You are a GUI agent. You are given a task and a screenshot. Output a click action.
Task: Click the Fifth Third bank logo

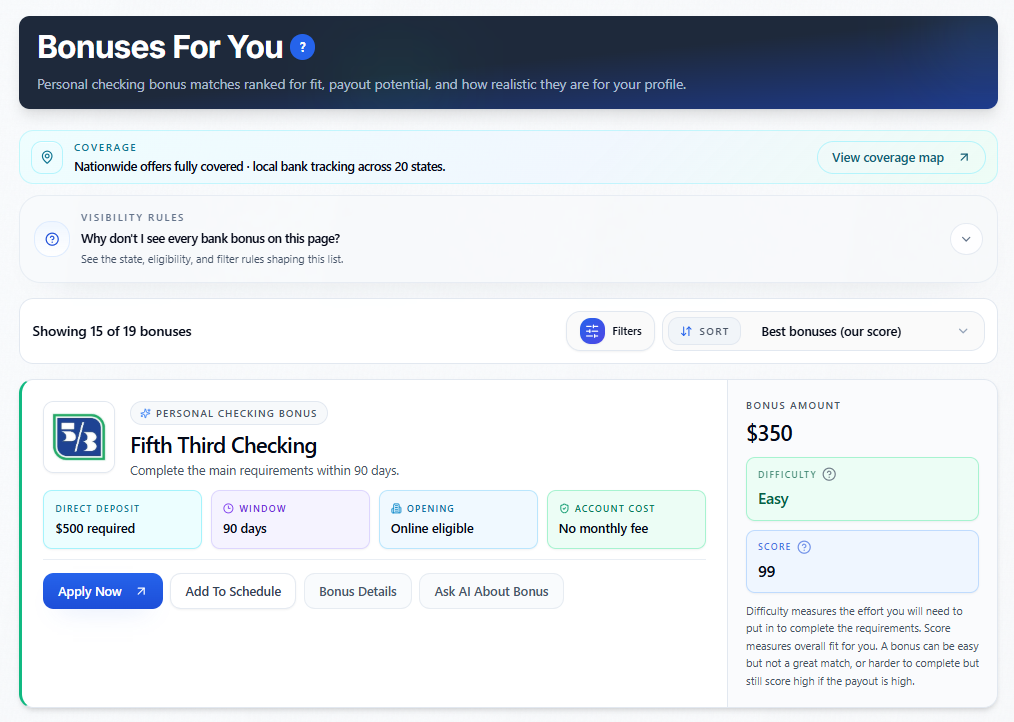tap(79, 437)
